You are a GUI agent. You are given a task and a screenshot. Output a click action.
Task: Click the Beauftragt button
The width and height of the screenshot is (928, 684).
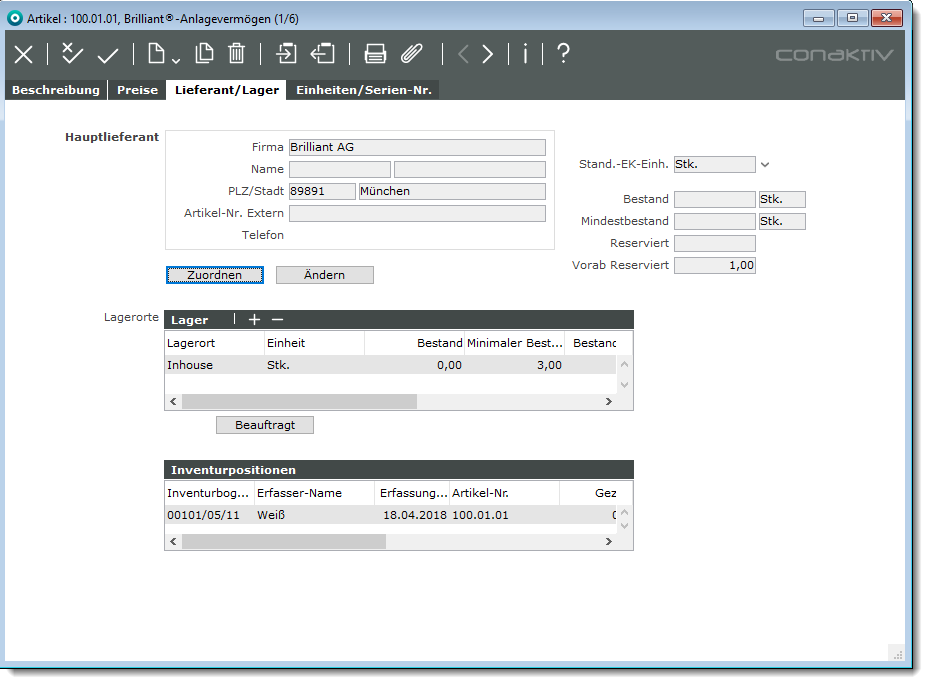click(265, 425)
